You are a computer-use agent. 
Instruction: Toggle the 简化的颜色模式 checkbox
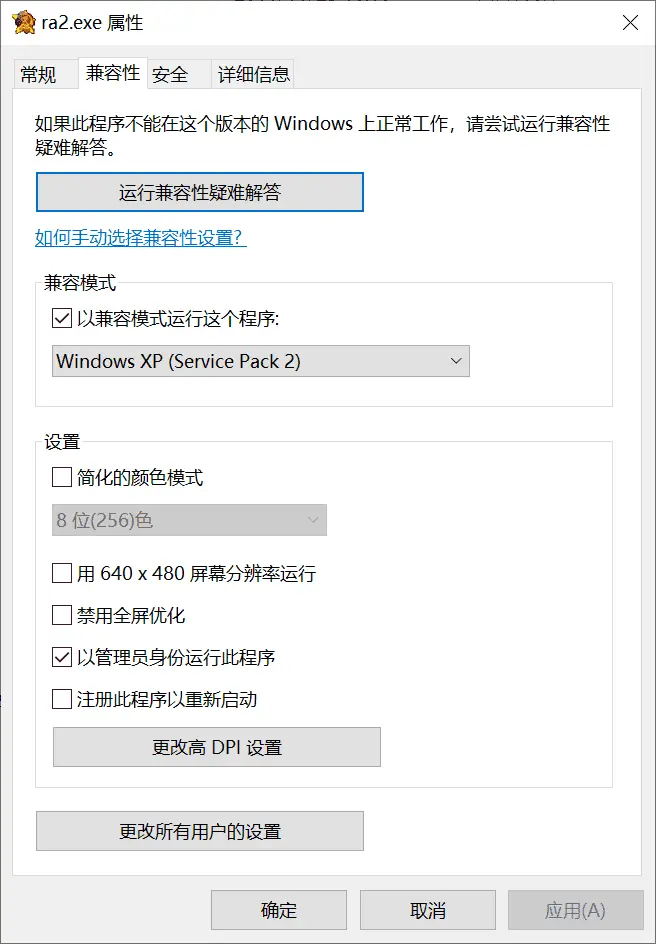pos(61,477)
